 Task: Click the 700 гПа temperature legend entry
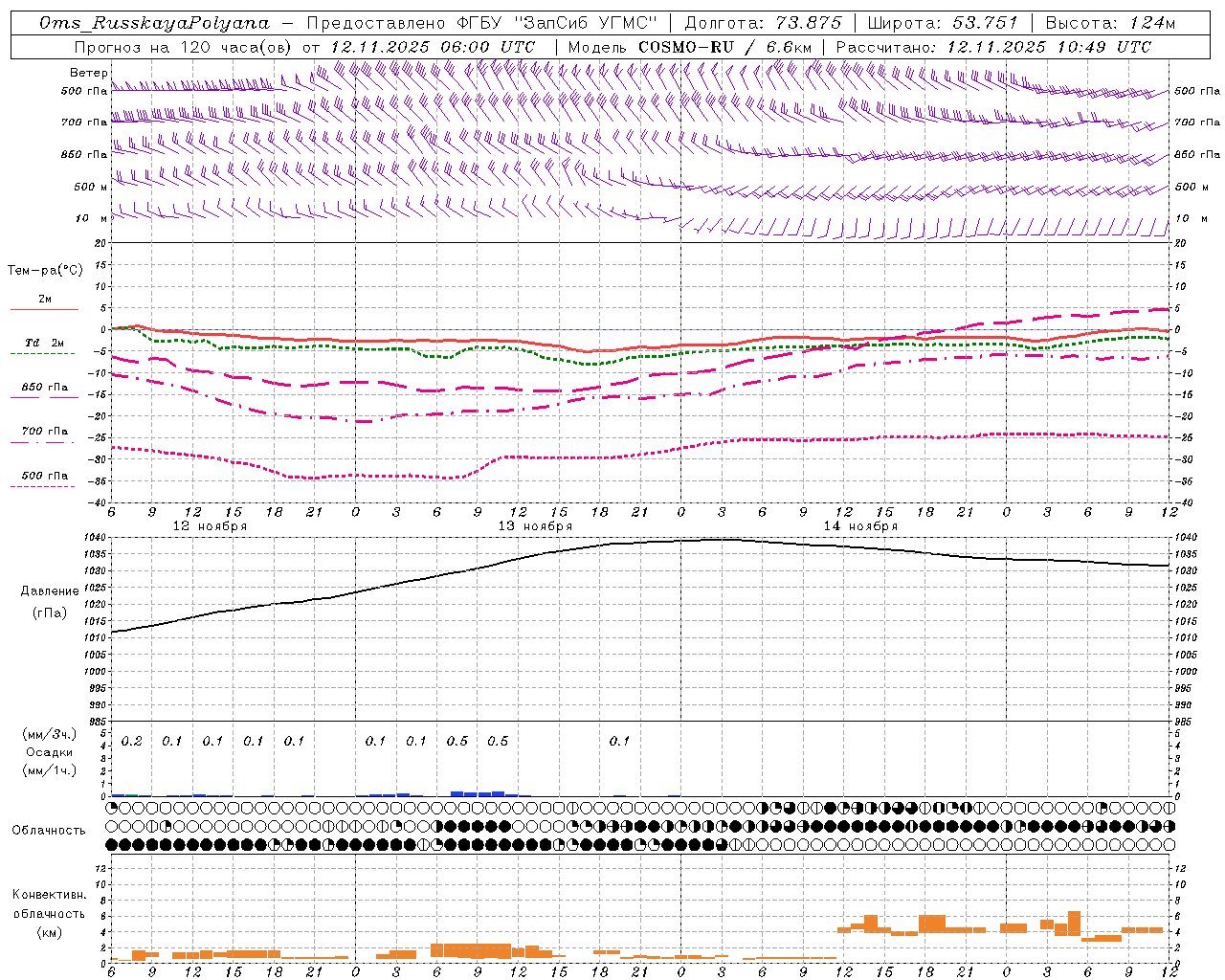pos(45,432)
